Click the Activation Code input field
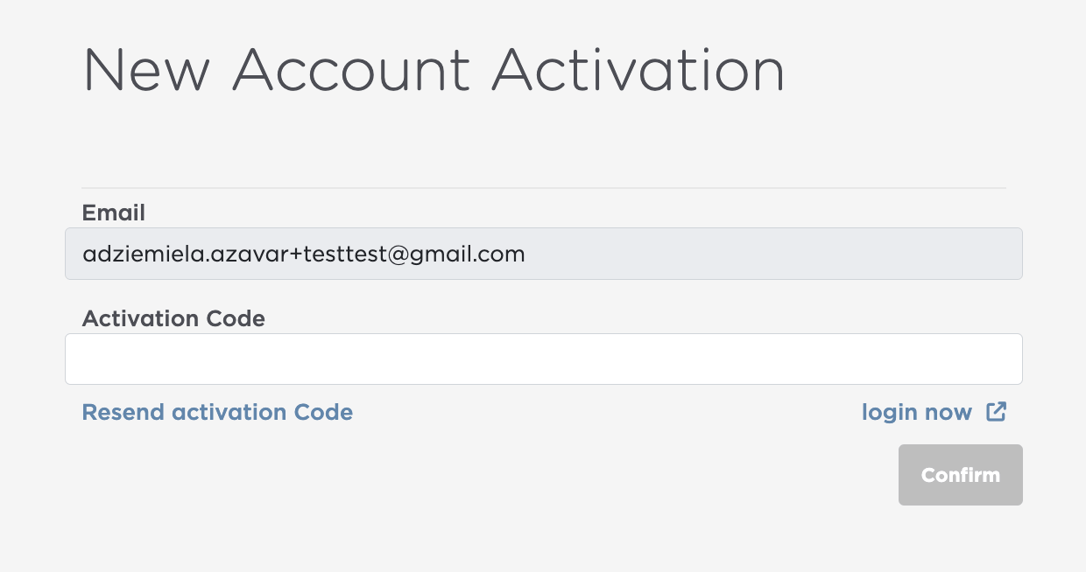Screen dimensions: 1086x572 click(x=543, y=359)
